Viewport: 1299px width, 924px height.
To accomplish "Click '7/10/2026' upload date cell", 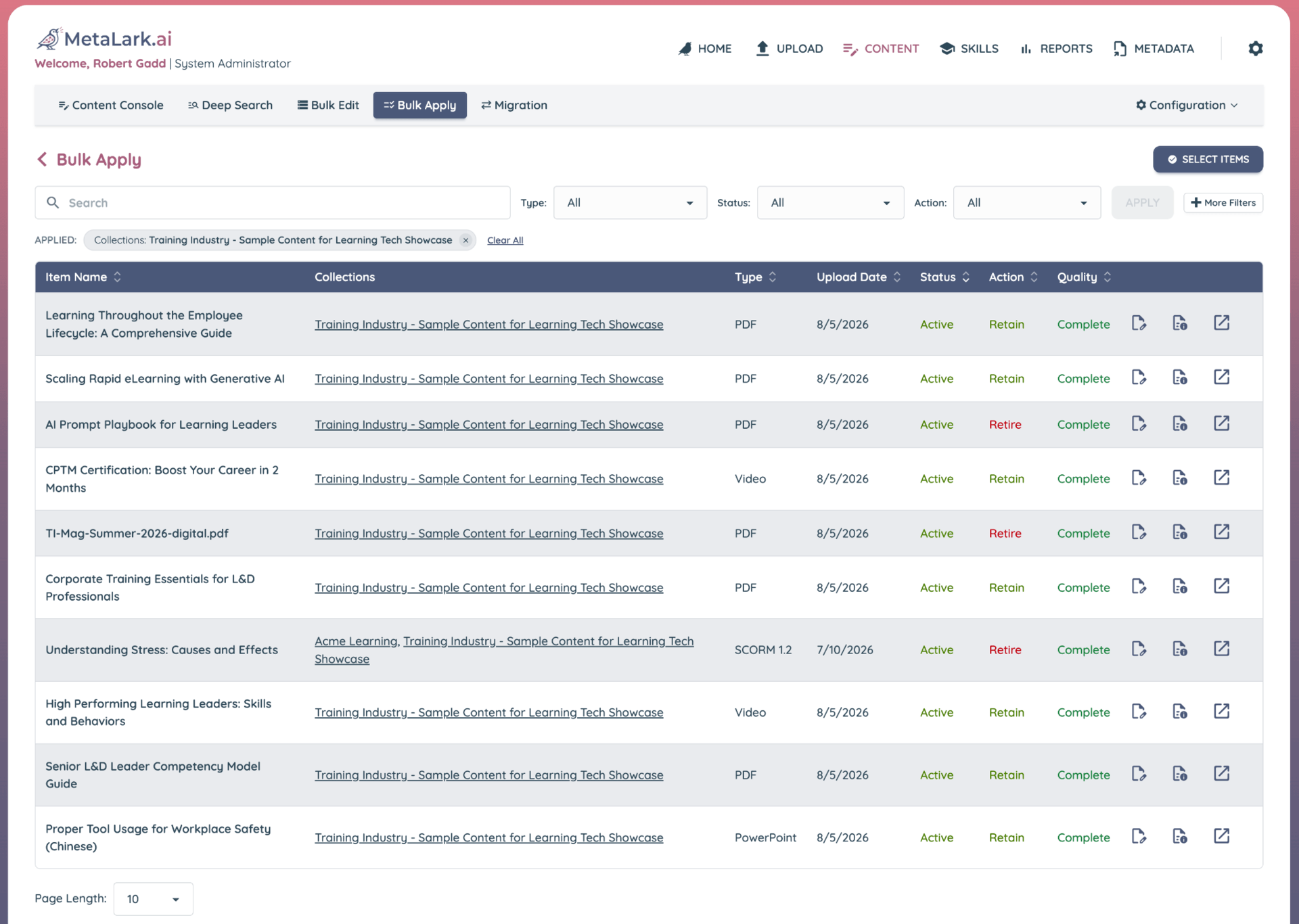I will [x=844, y=650].
